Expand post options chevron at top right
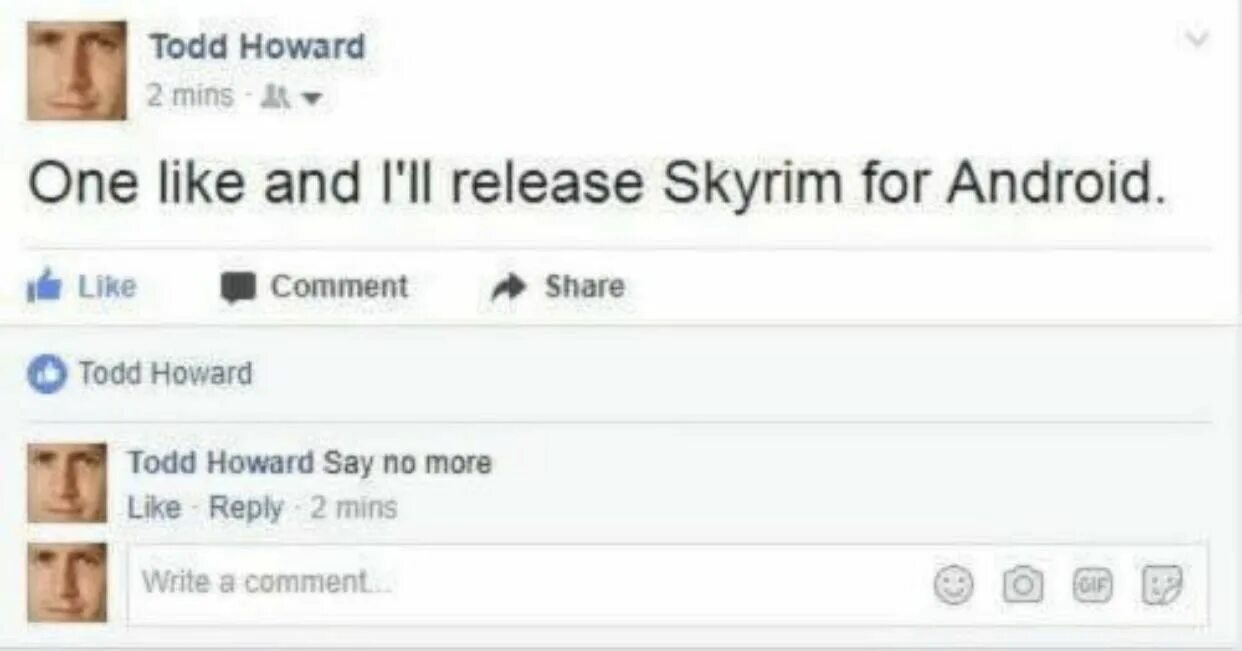 [x=1197, y=40]
